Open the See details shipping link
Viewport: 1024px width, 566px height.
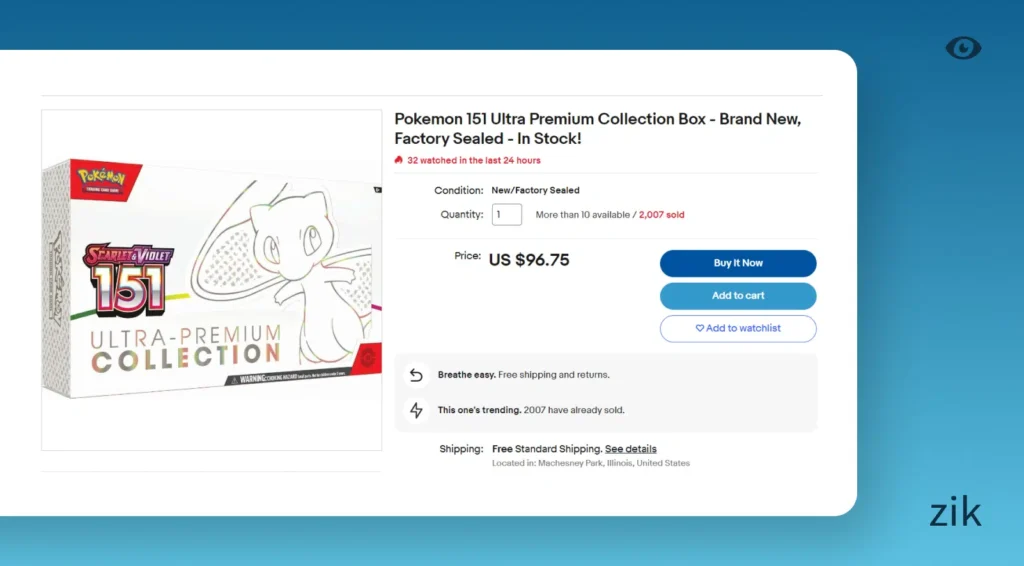point(630,449)
